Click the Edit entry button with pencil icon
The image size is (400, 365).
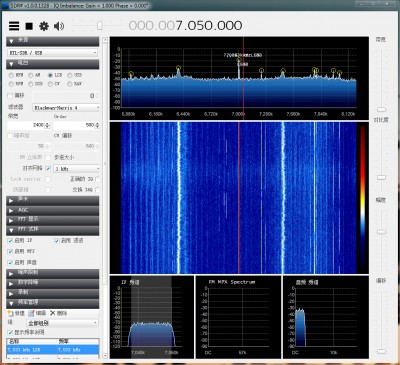click(x=37, y=313)
